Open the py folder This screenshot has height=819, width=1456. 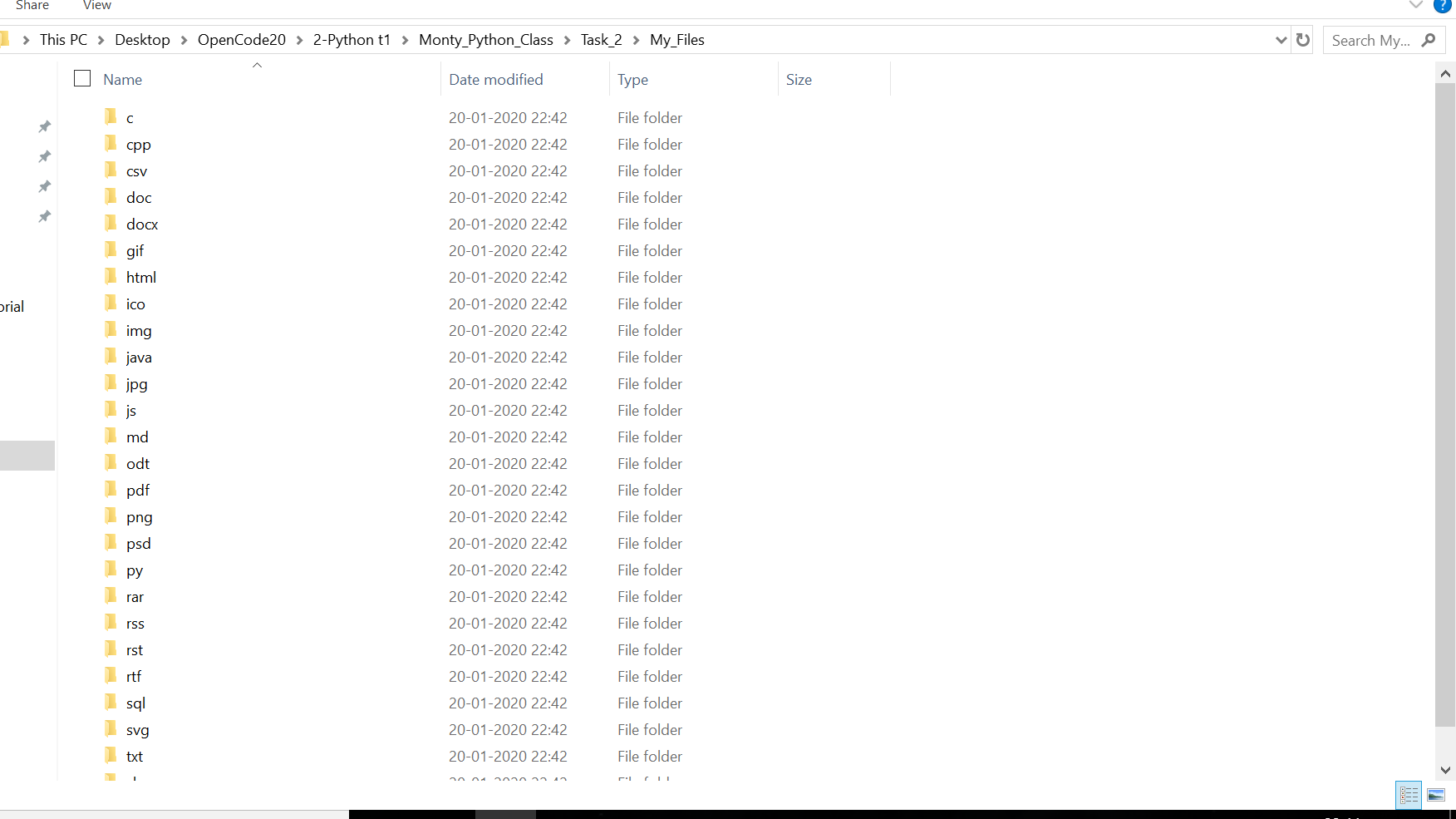134,570
